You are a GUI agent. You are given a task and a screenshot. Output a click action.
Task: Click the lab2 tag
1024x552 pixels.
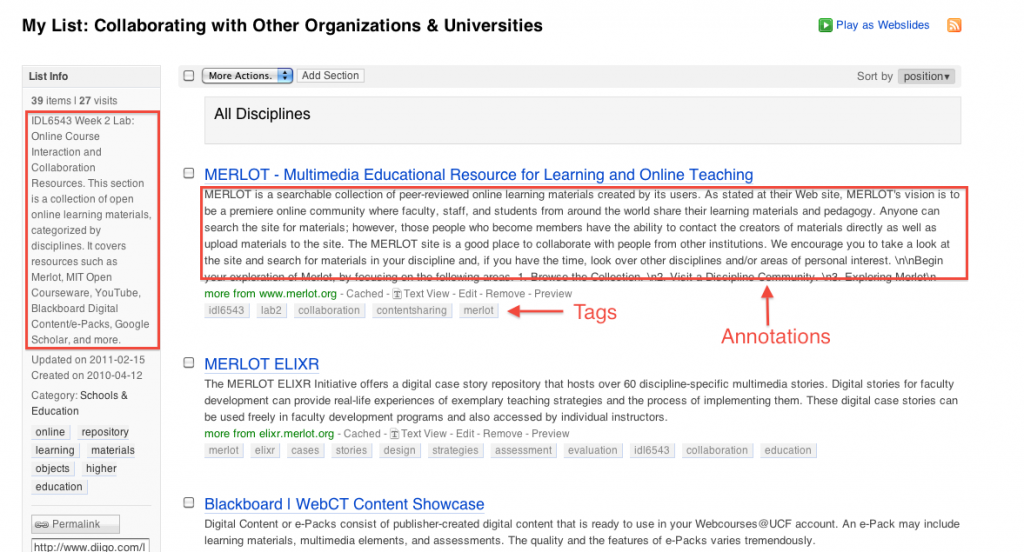point(271,311)
